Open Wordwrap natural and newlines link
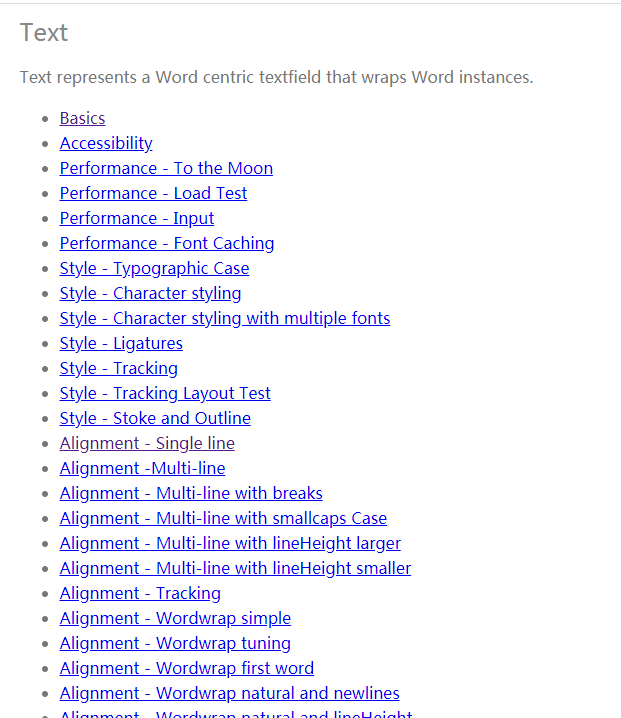The image size is (621, 718). coord(229,694)
